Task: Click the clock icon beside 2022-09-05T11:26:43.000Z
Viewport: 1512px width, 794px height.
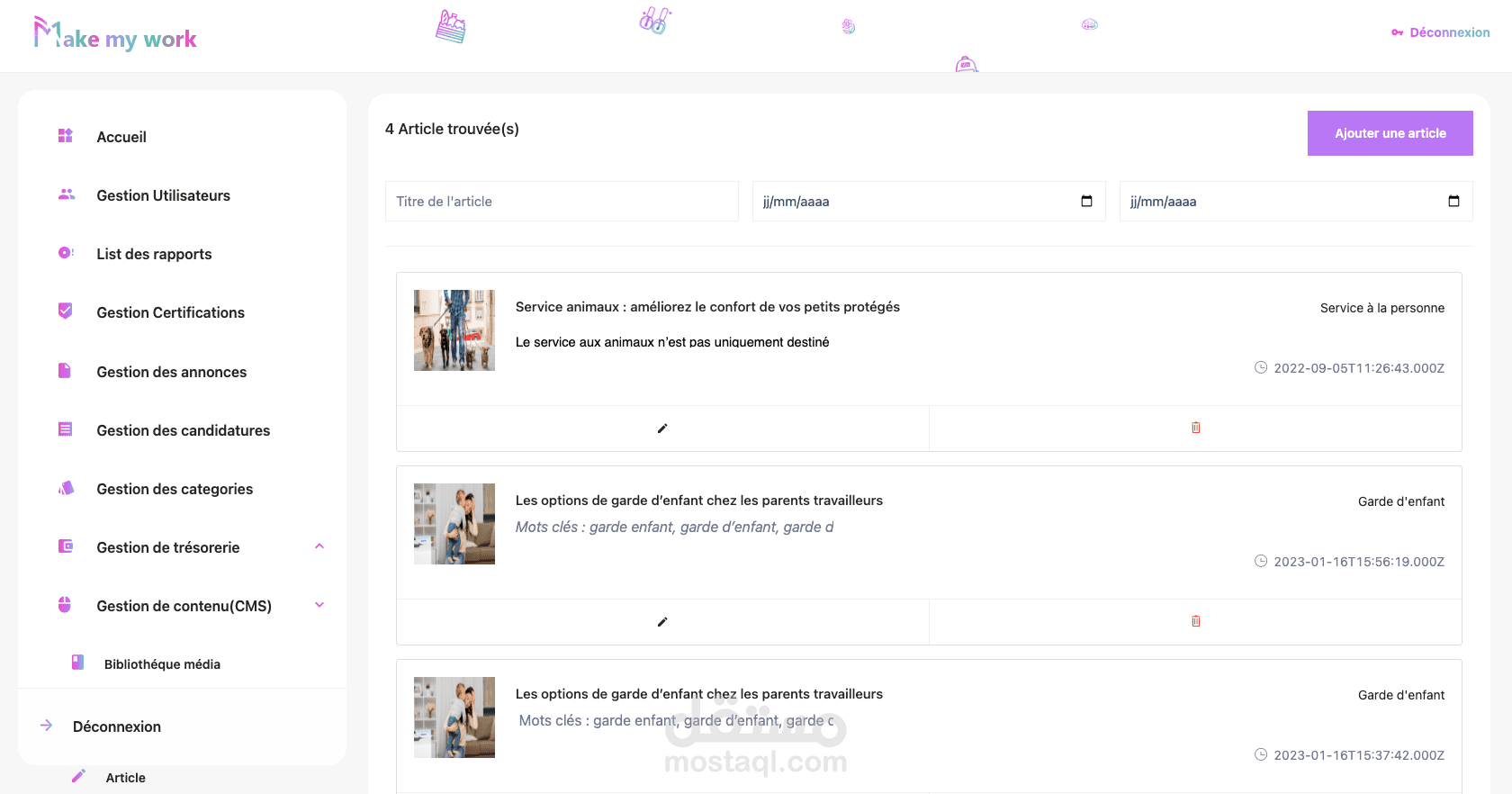Action: click(x=1261, y=367)
